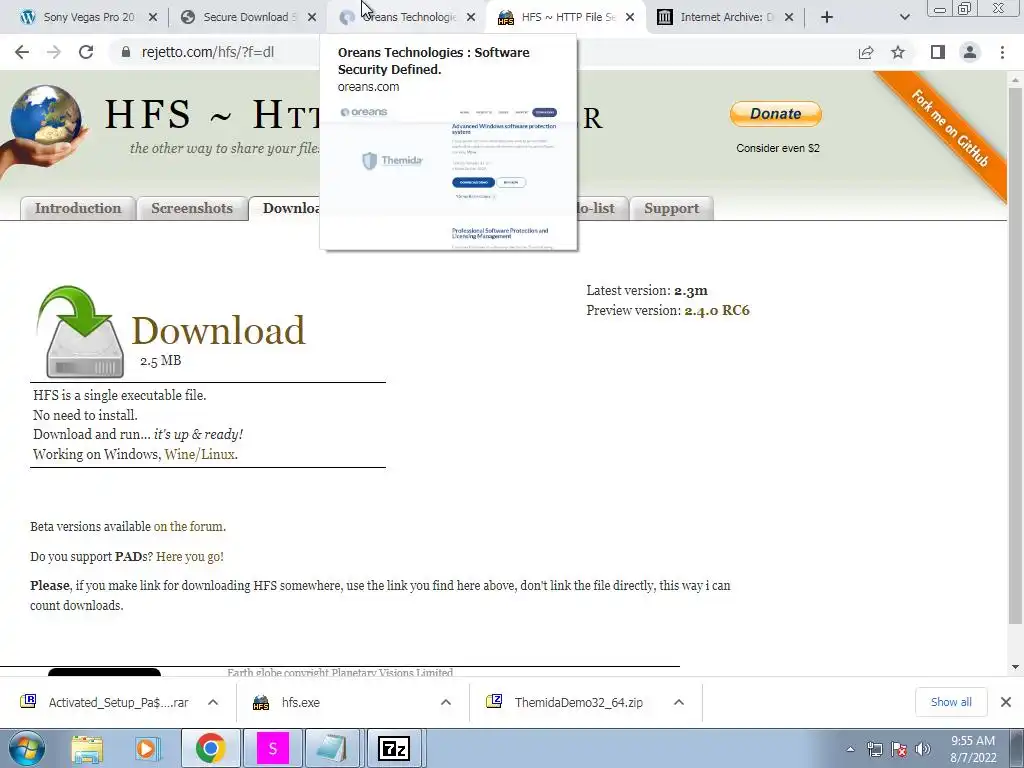Click the volume speaker tray icon
1024x768 pixels.
(x=923, y=749)
